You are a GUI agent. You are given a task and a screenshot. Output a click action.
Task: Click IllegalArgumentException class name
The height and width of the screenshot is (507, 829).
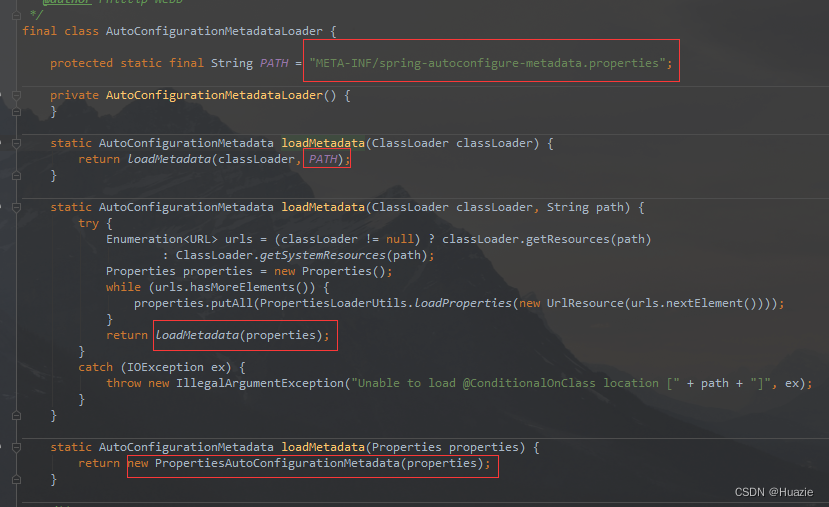260,383
